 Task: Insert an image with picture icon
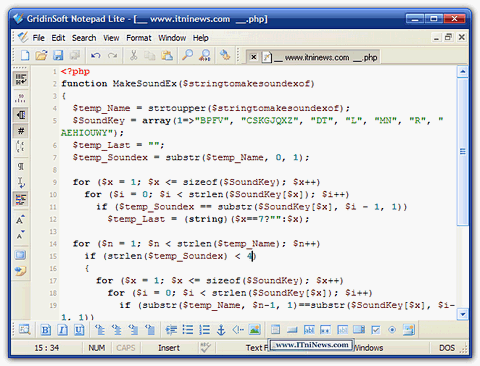[255, 330]
